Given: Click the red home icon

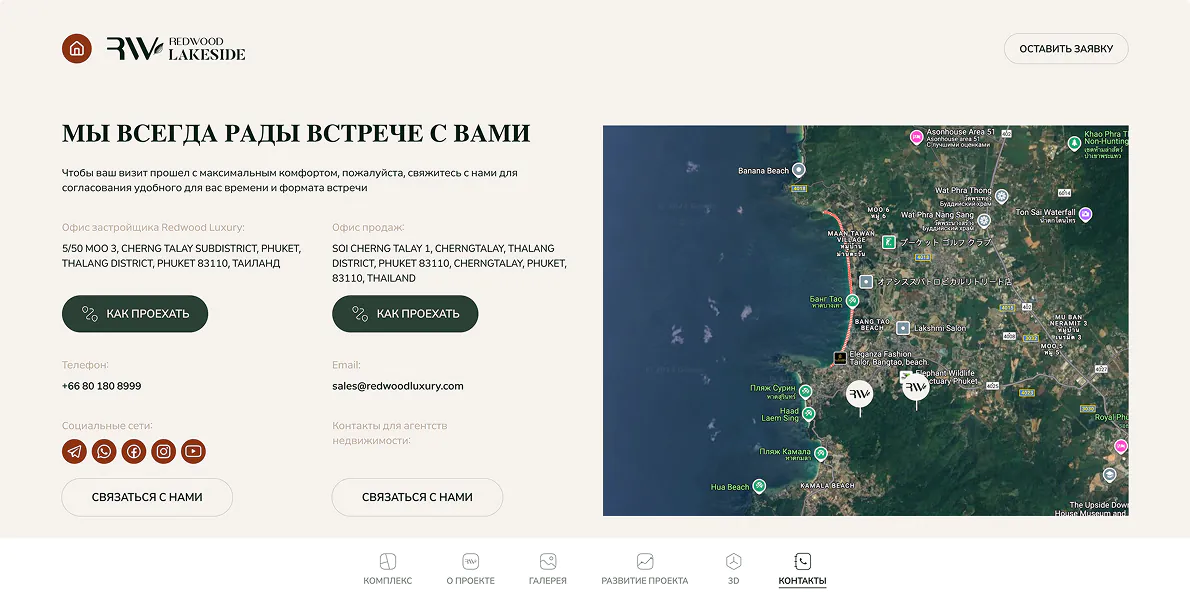Looking at the screenshot, I should point(77,49).
